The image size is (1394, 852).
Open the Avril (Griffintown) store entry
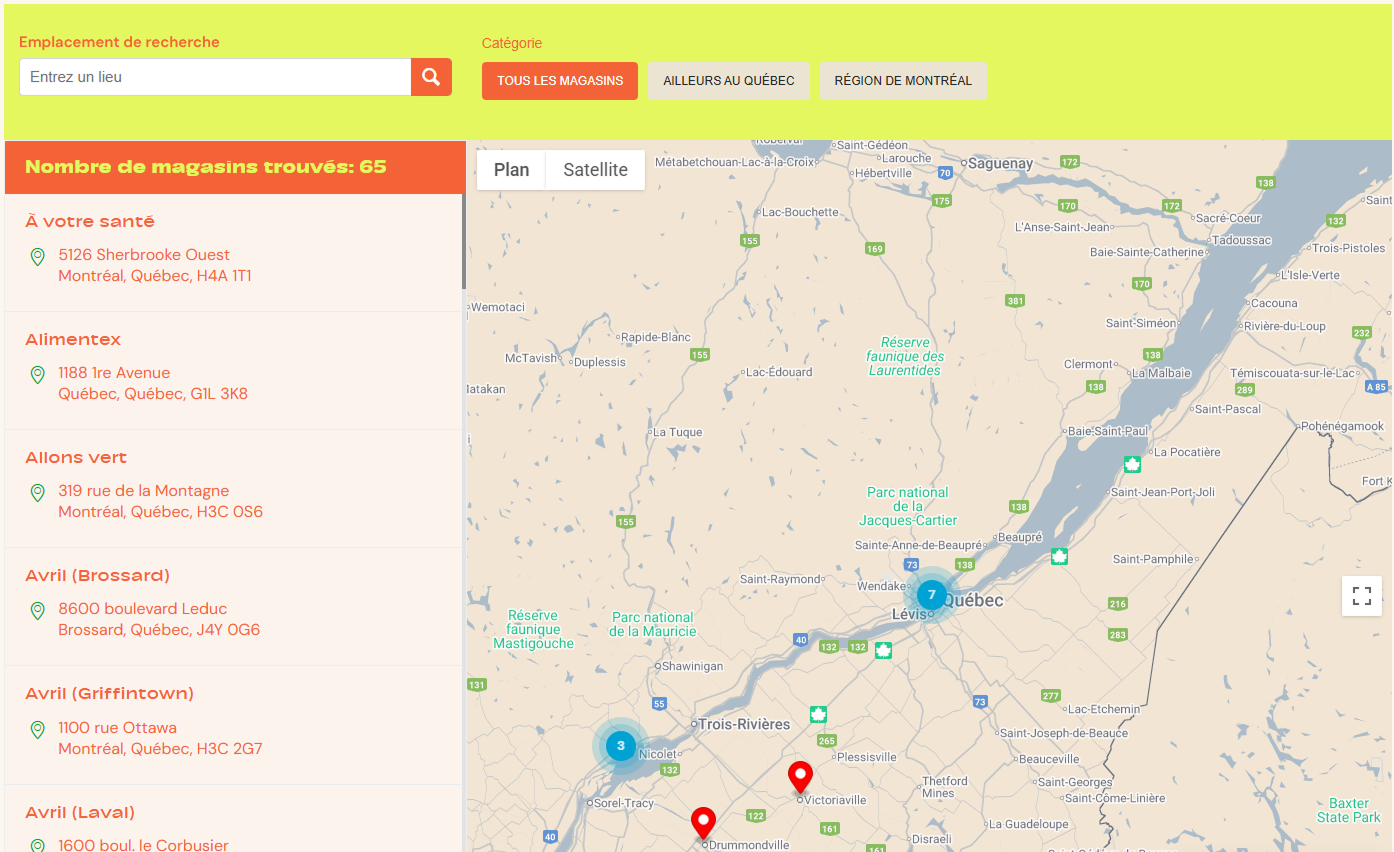[x=110, y=694]
